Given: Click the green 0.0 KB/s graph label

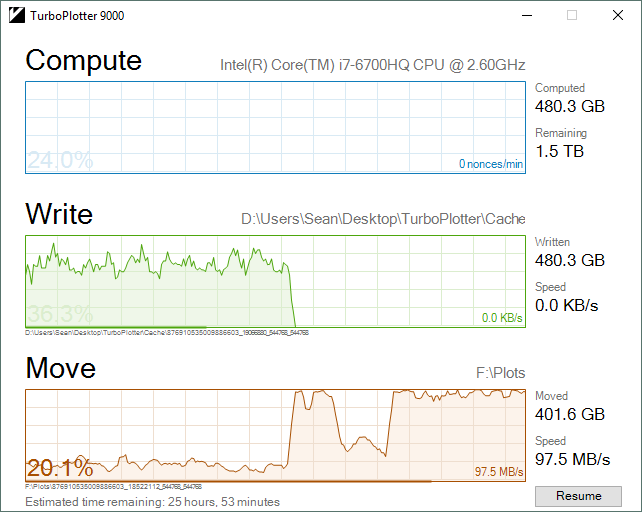Looking at the screenshot, I should 502,318.
